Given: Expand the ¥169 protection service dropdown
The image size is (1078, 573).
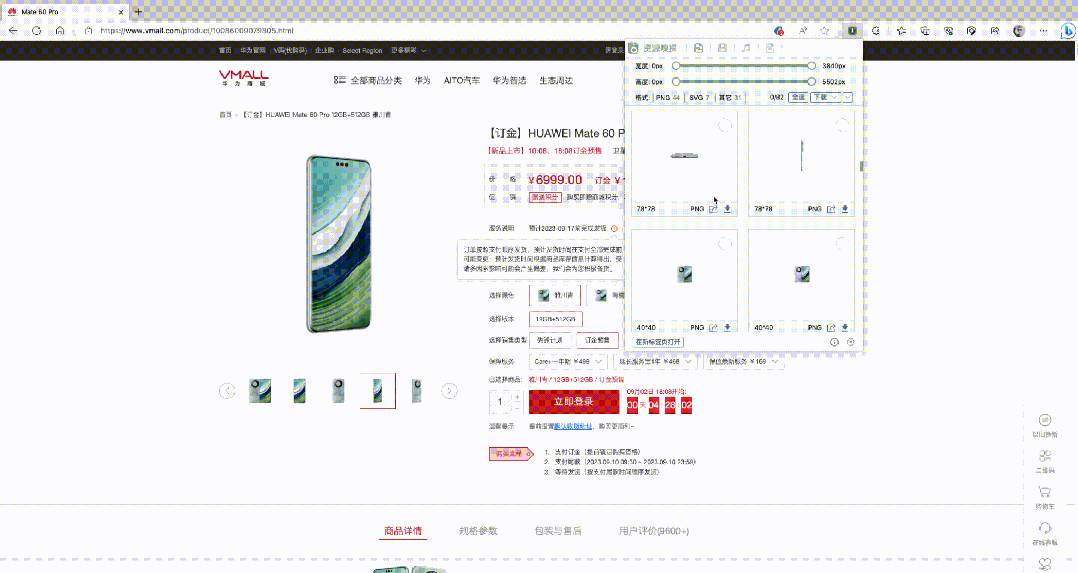Looking at the screenshot, I should pos(743,361).
